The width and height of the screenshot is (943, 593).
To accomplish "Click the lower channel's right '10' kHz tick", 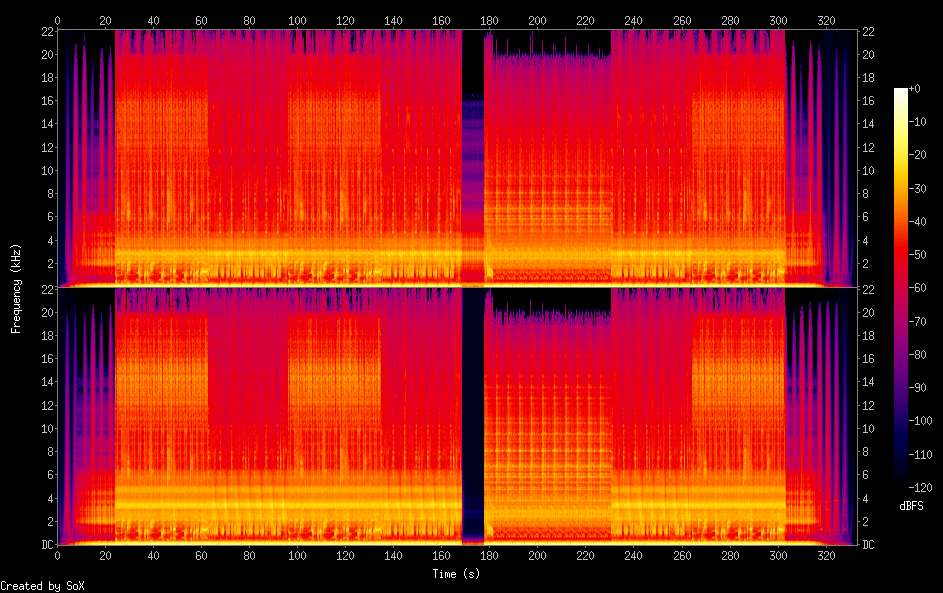I will point(868,429).
